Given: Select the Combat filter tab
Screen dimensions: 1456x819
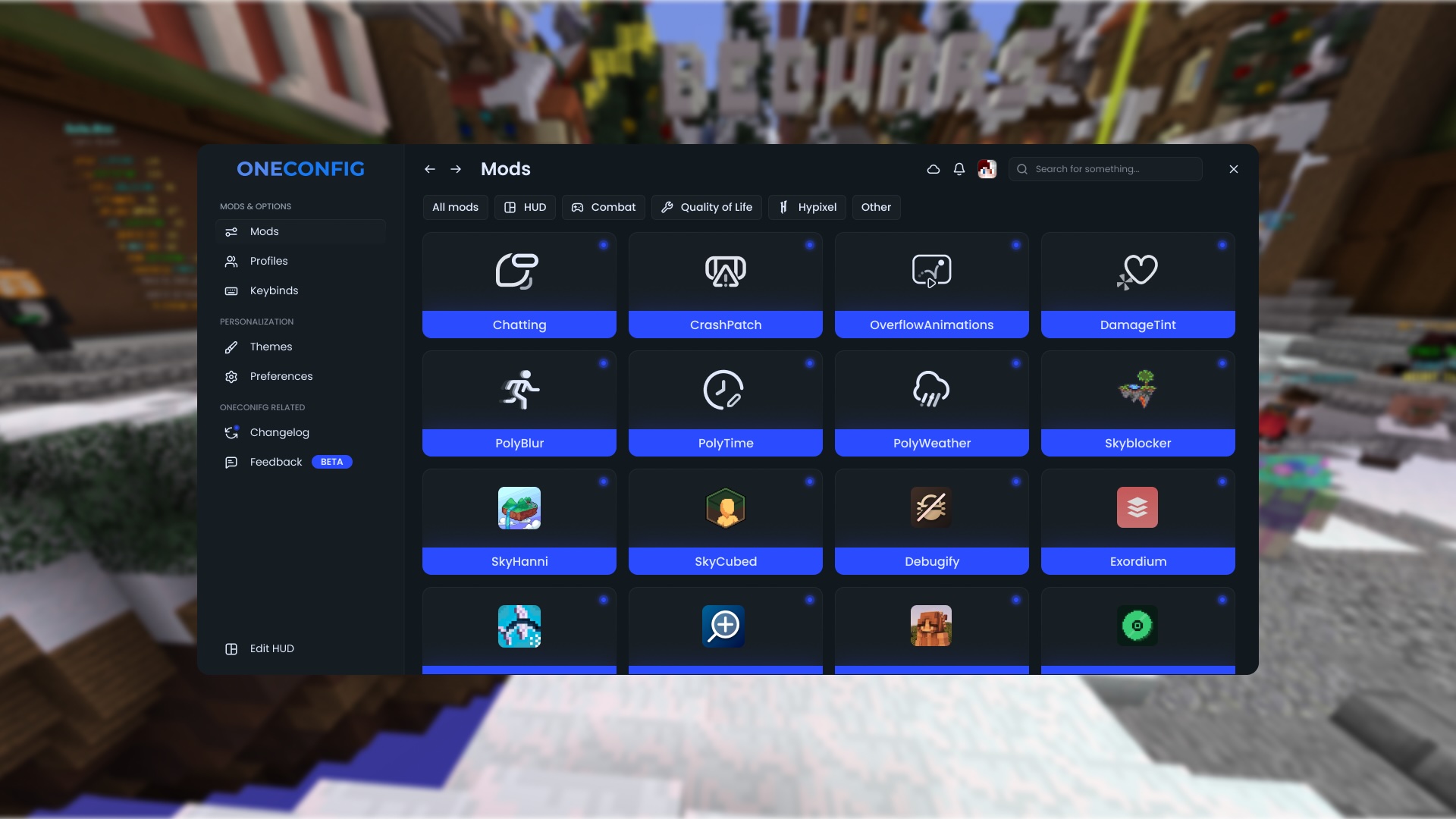Looking at the screenshot, I should (x=604, y=207).
